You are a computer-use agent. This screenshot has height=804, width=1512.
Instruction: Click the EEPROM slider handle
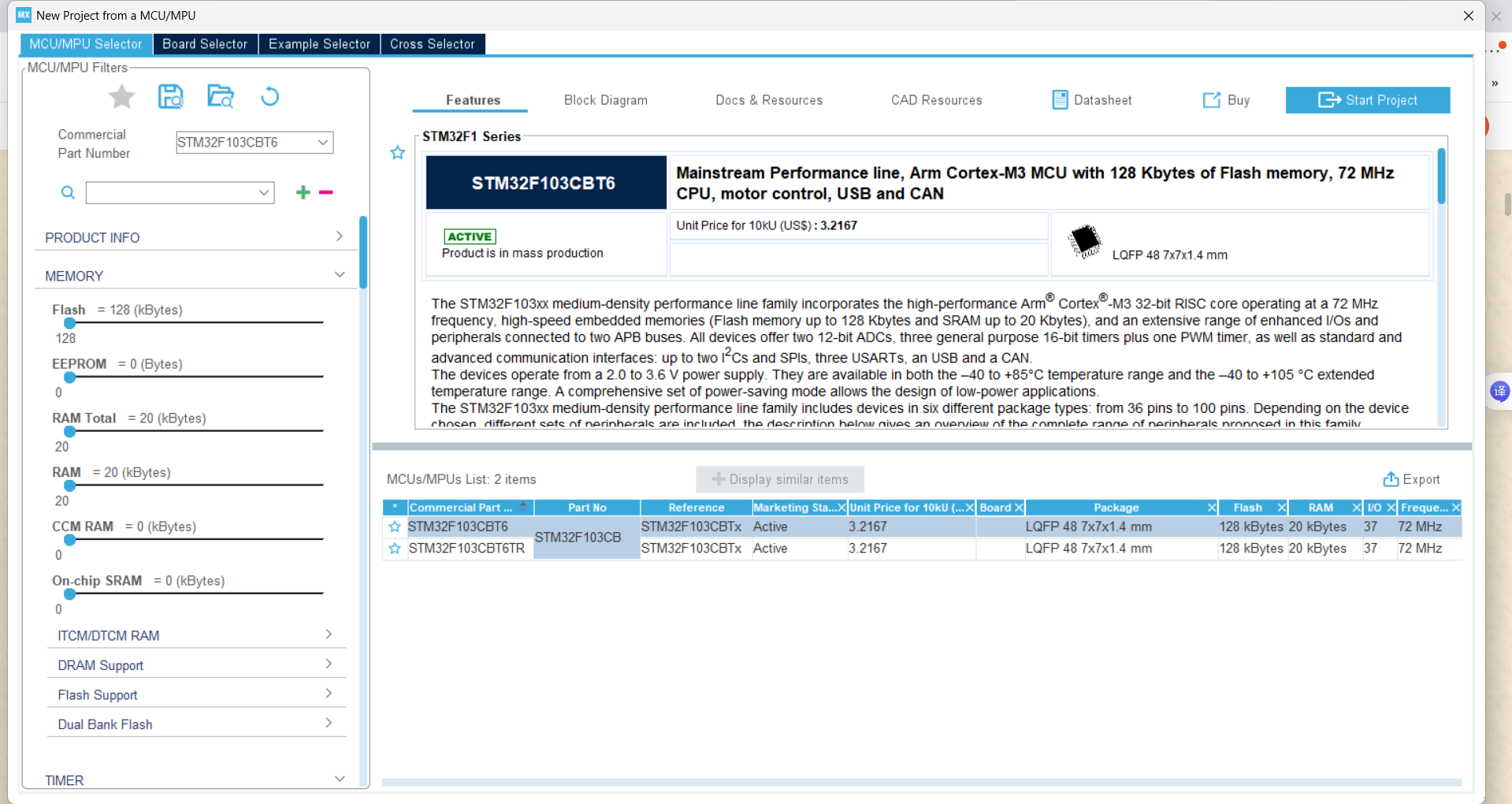tap(70, 378)
